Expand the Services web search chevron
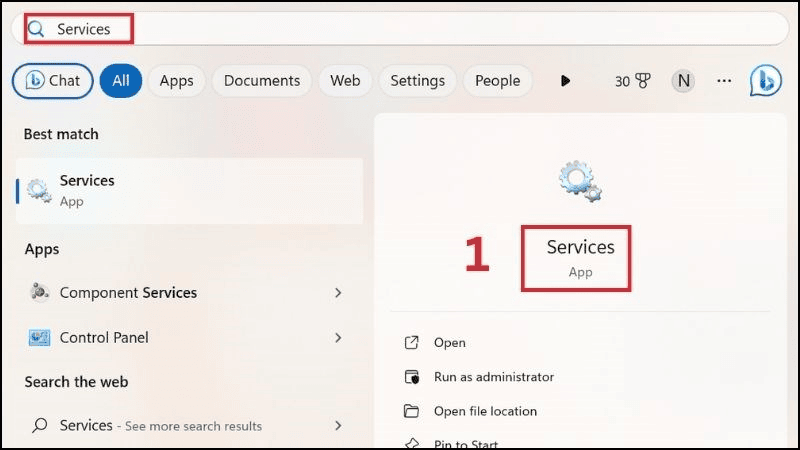800x450 pixels. pyautogui.click(x=338, y=426)
